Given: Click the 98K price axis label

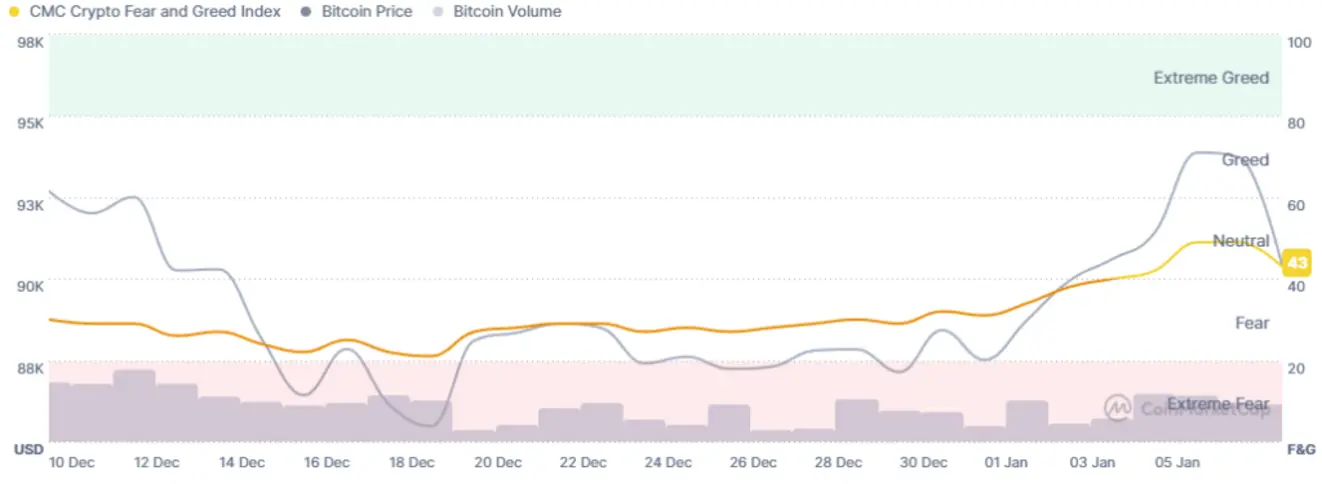Looking at the screenshot, I should (31, 43).
